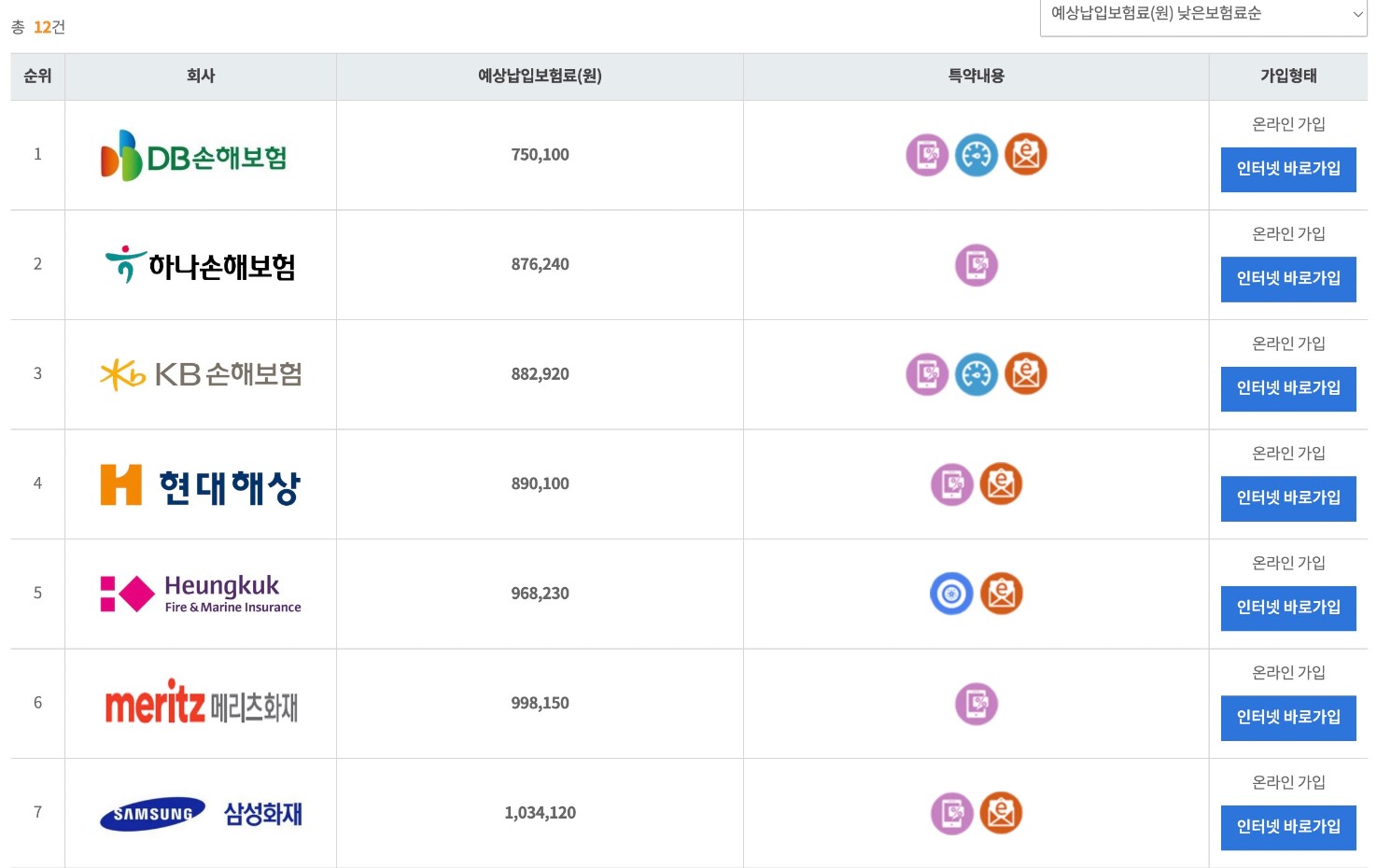This screenshot has width=1377, height=868.
Task: Click the 특약내용 column header
Action: tap(977, 77)
